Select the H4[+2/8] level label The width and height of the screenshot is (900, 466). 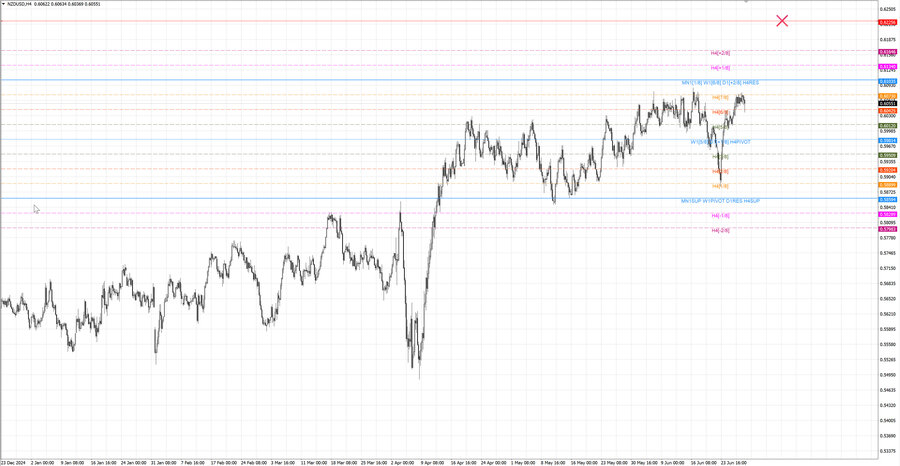[720, 53]
